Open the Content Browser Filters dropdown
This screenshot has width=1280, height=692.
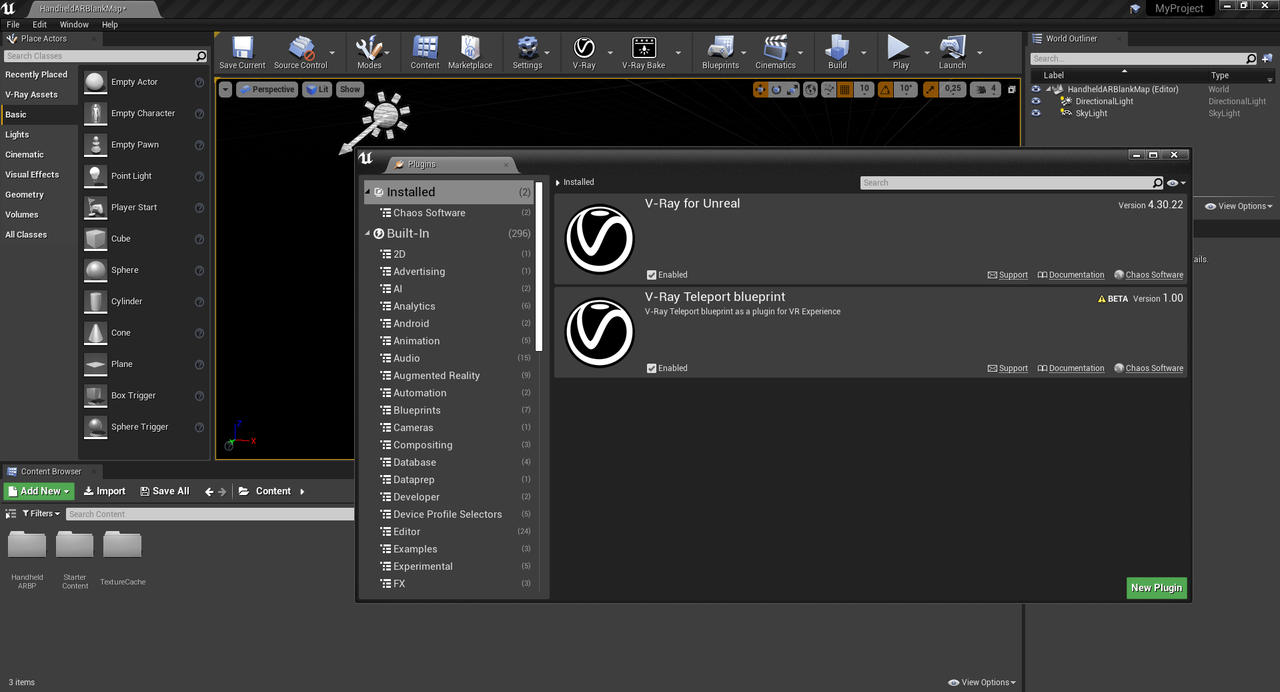pyautogui.click(x=41, y=514)
